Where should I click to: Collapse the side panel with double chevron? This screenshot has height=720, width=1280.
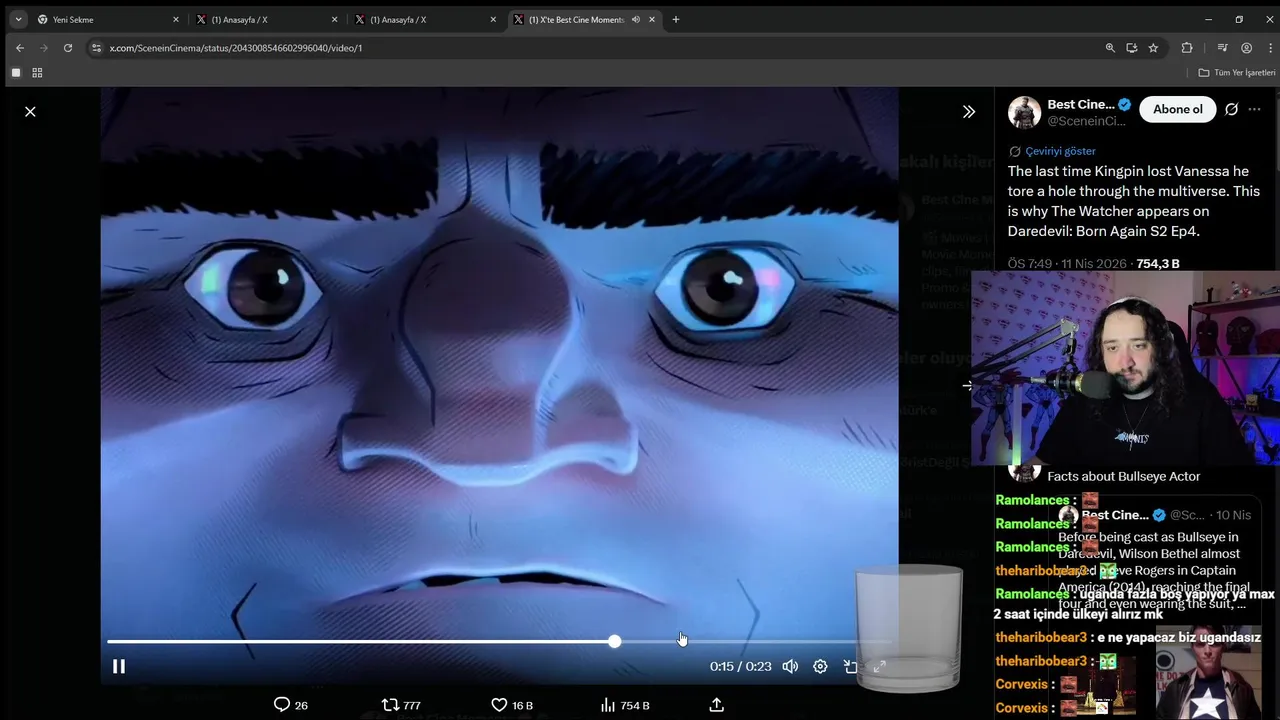point(968,112)
